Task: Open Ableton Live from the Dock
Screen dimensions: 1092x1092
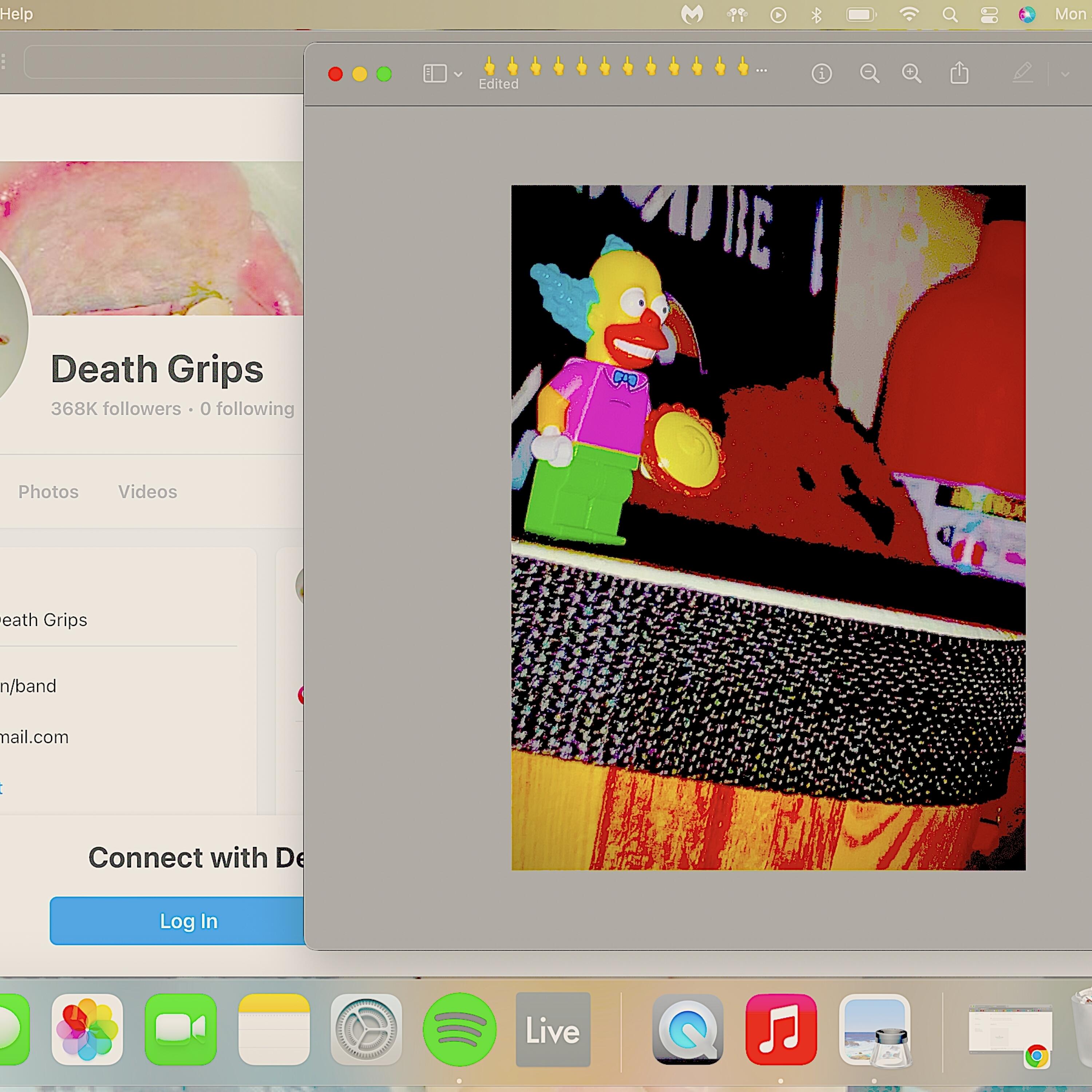Action: [553, 1029]
